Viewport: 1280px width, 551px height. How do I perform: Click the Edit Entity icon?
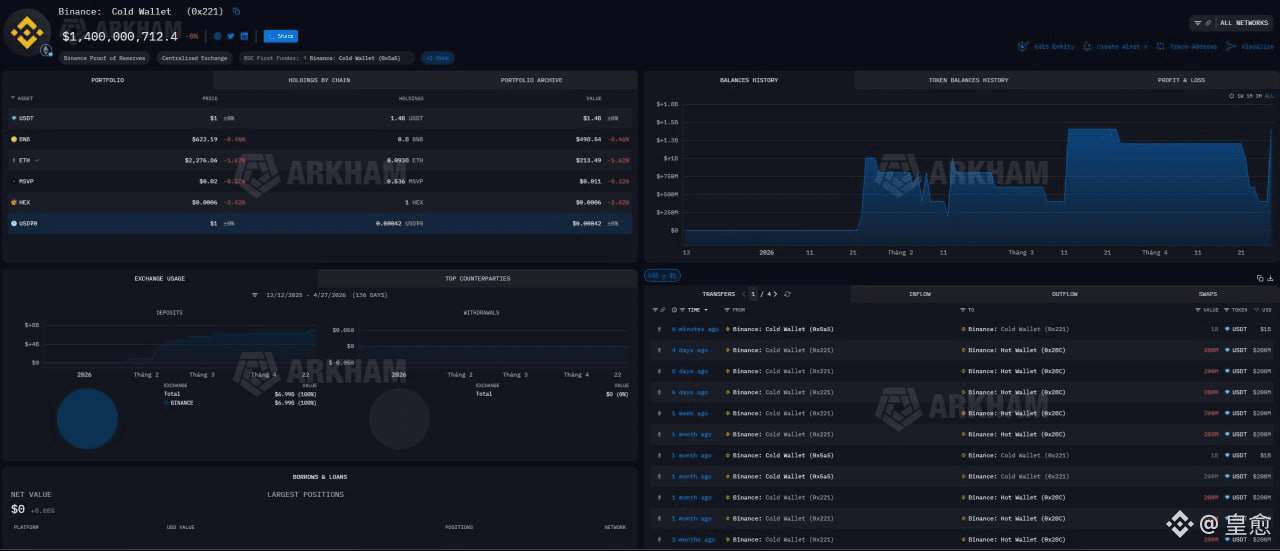coord(1023,46)
